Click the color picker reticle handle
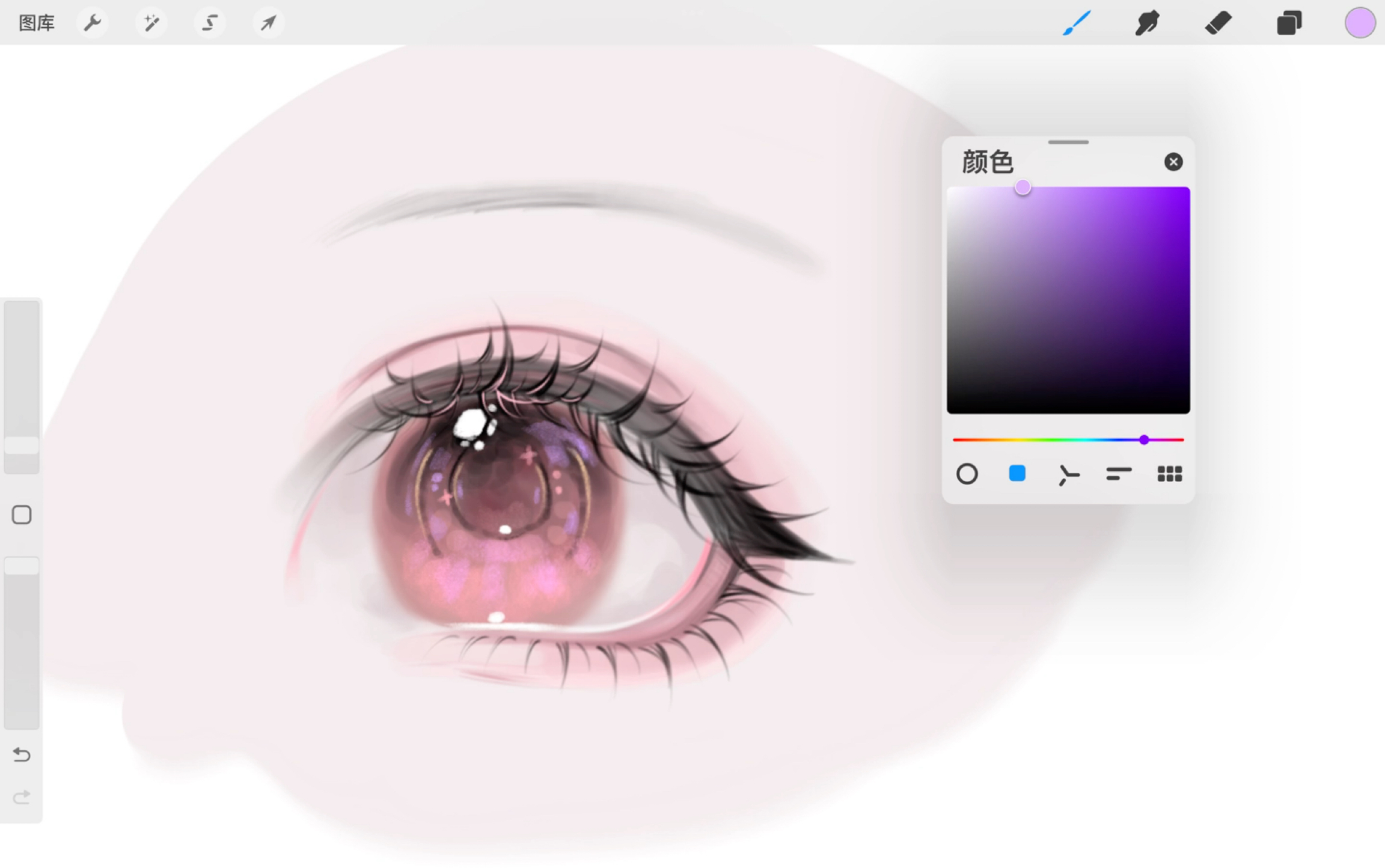 (x=1023, y=188)
